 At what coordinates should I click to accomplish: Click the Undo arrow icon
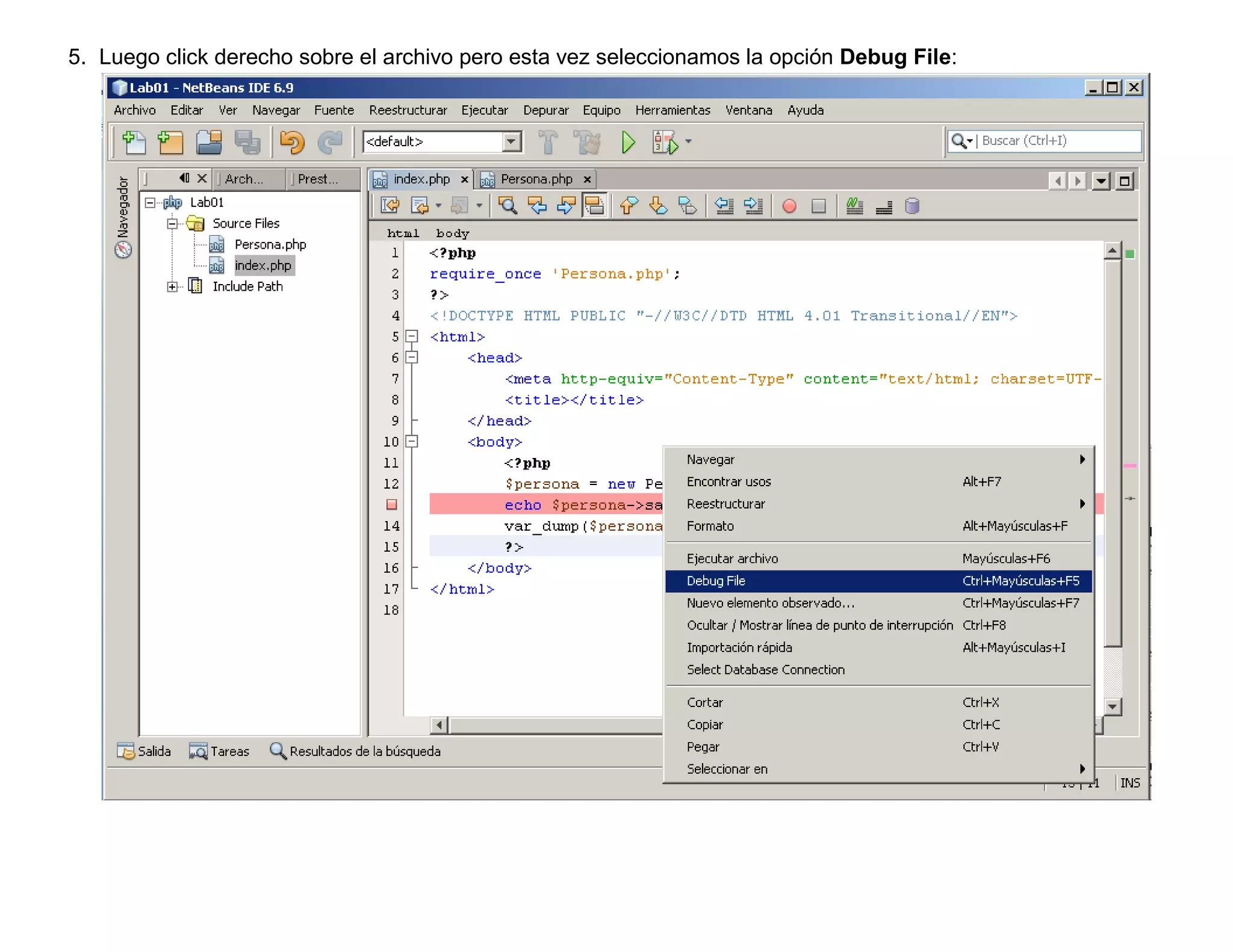pos(292,143)
